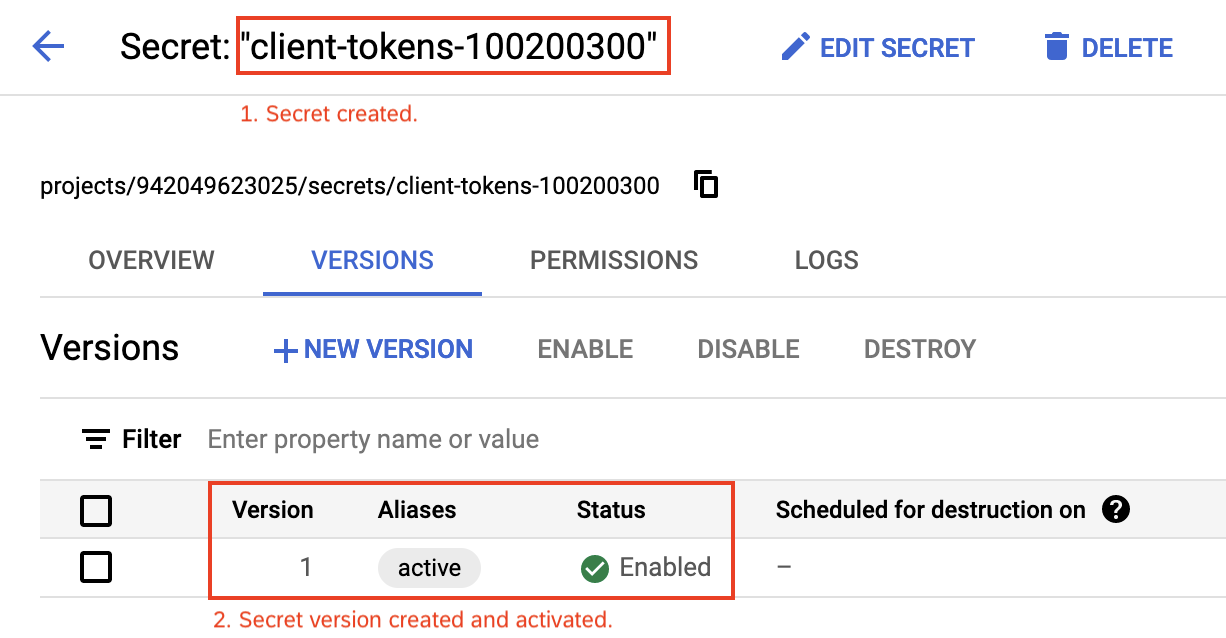Click the "active" alias chip

[429, 568]
